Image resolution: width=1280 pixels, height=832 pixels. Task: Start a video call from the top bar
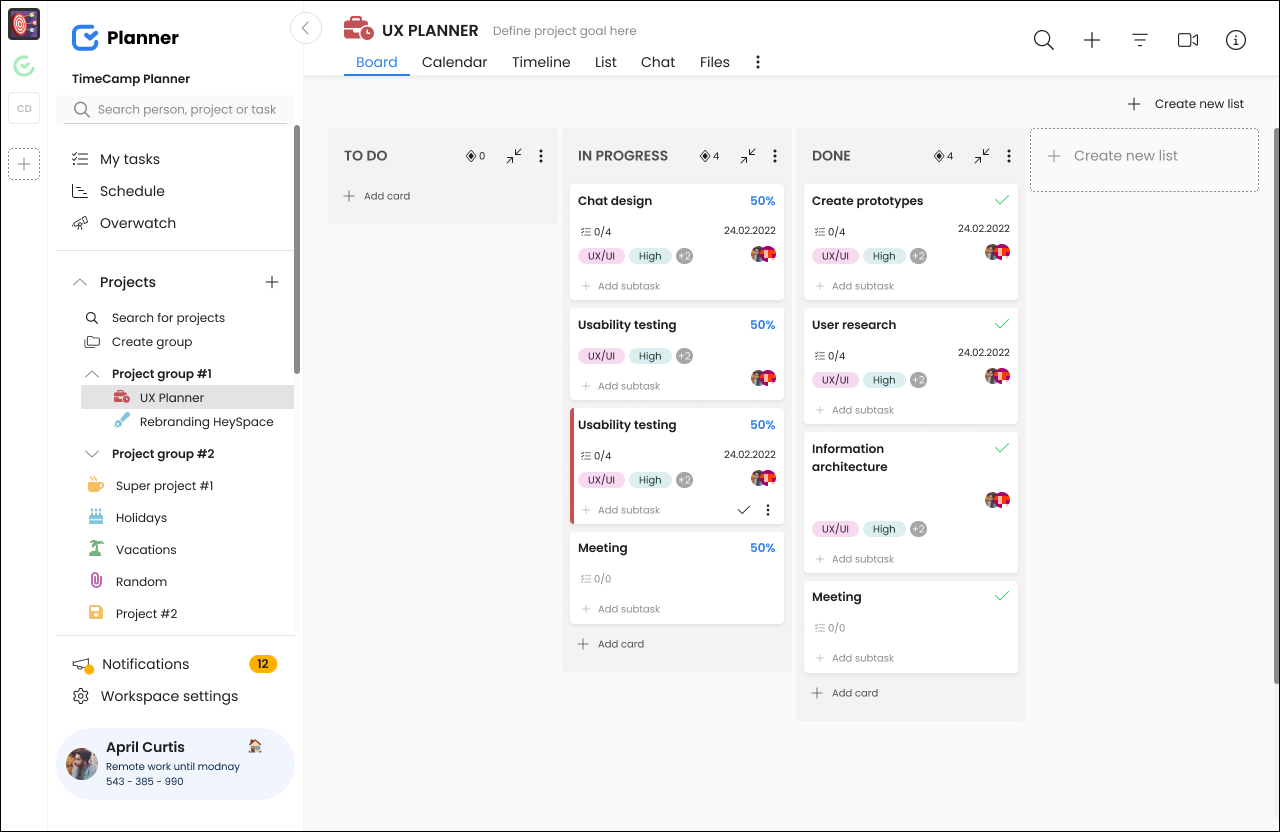point(1187,40)
